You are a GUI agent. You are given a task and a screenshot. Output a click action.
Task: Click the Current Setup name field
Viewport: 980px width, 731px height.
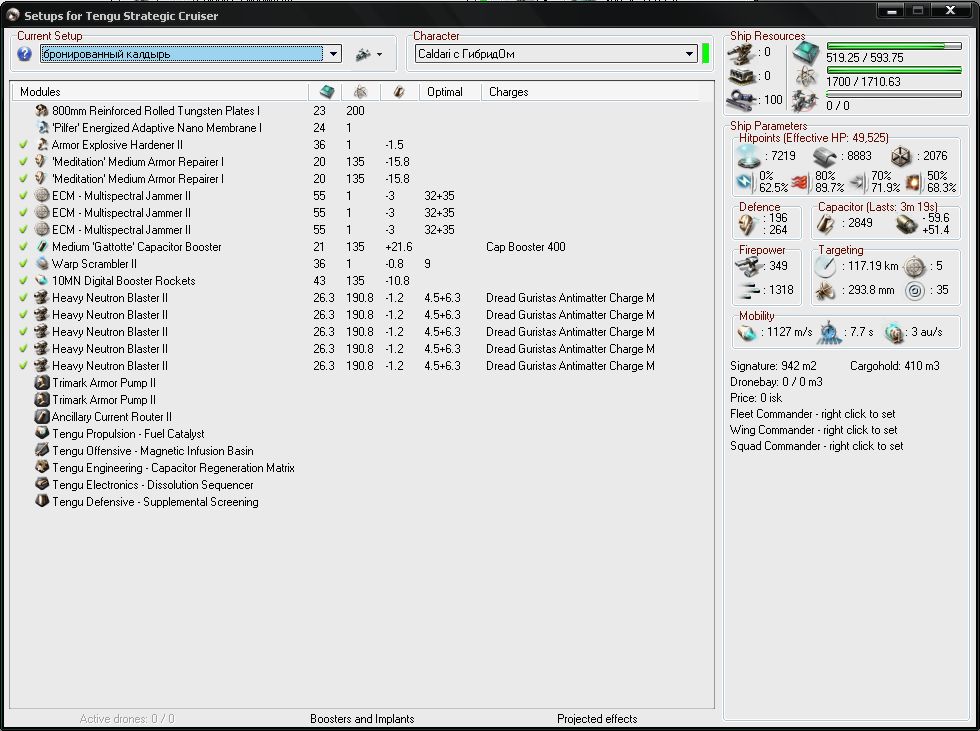[182, 54]
